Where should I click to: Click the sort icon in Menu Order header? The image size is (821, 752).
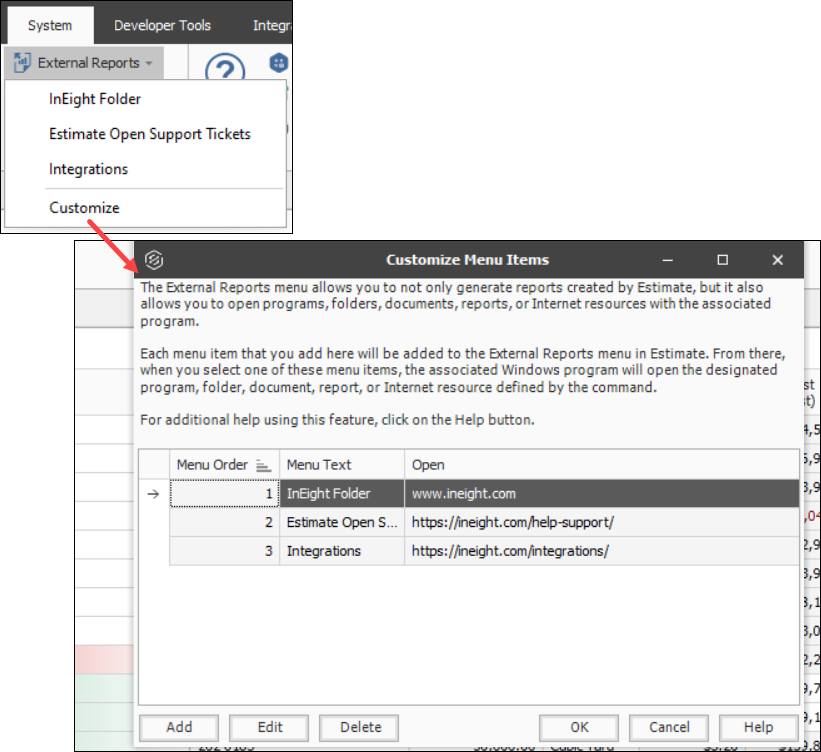click(x=263, y=465)
